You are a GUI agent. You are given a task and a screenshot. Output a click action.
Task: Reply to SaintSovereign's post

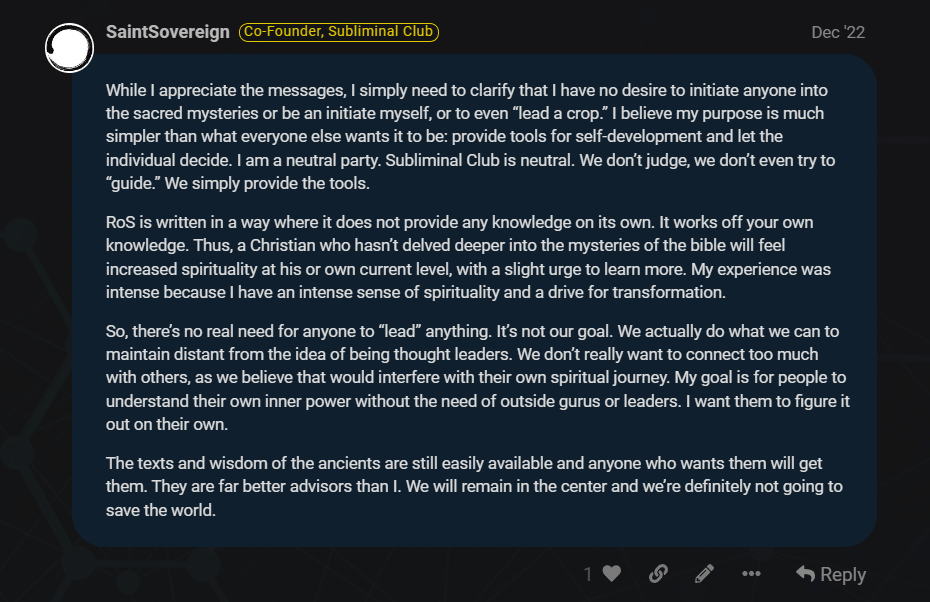[x=831, y=574]
